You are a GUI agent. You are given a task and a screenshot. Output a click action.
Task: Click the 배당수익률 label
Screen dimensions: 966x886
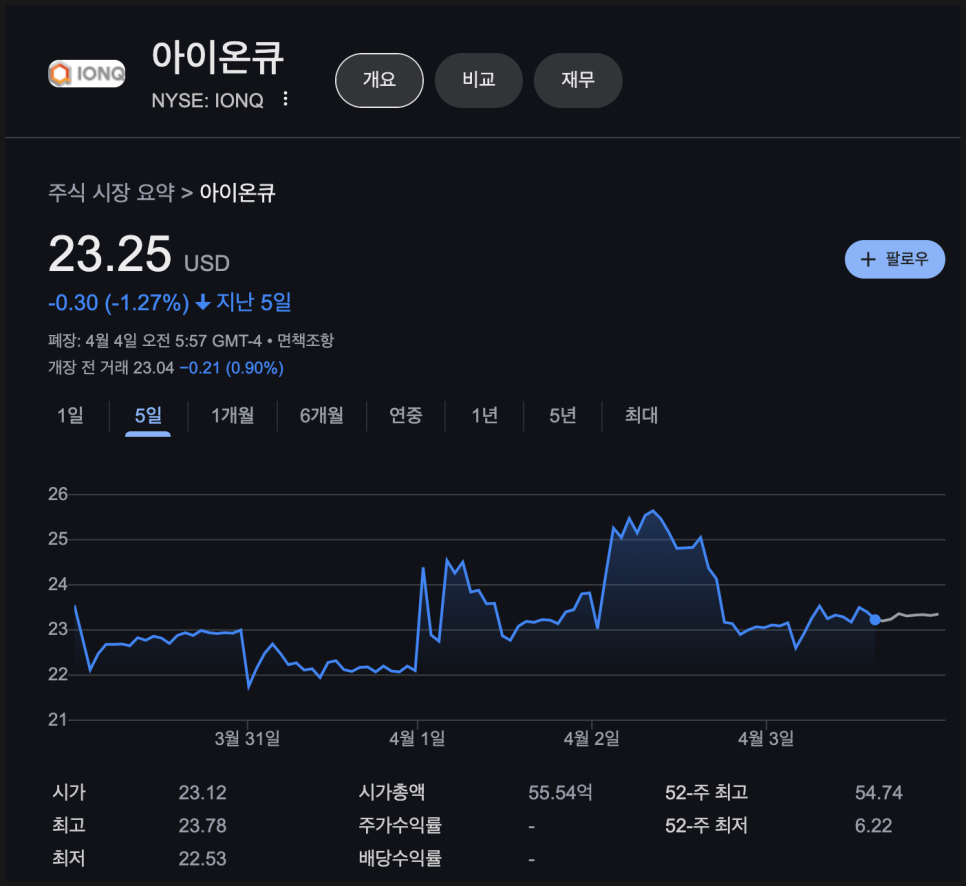[400, 858]
